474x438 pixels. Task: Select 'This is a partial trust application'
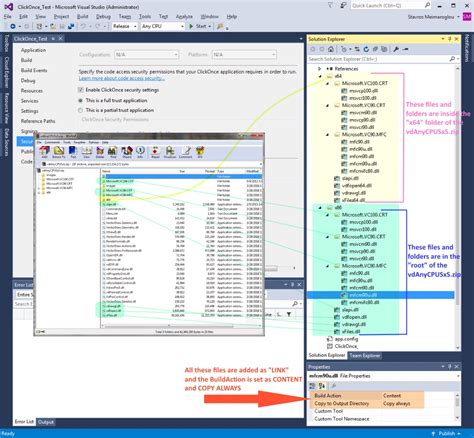click(x=80, y=110)
